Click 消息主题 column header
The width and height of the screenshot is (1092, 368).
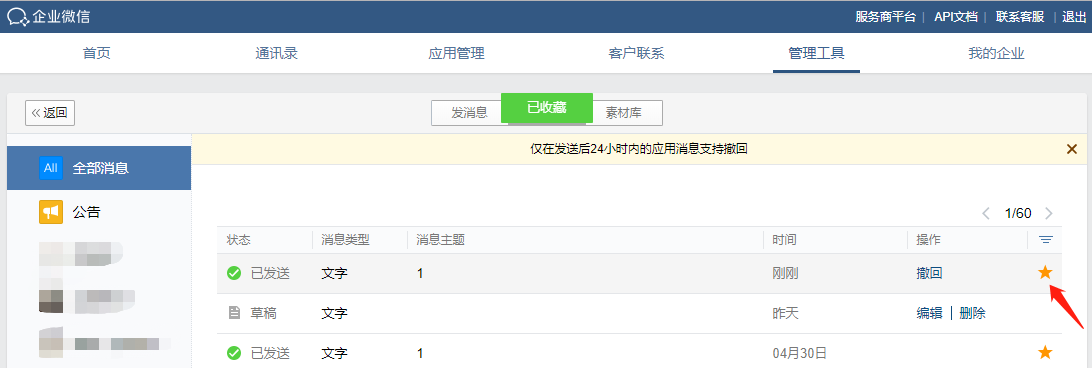click(441, 240)
